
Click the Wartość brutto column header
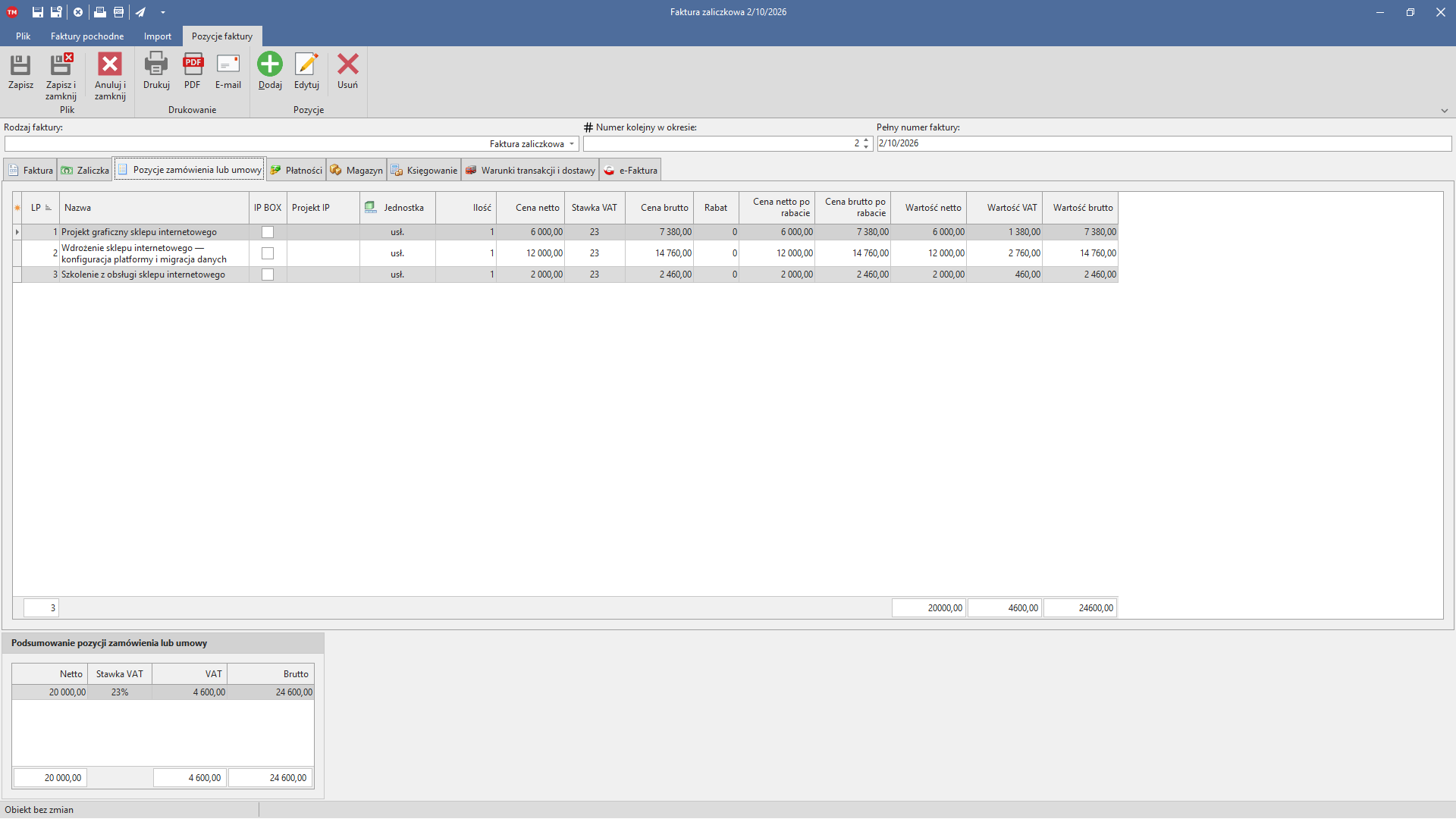coord(1081,208)
